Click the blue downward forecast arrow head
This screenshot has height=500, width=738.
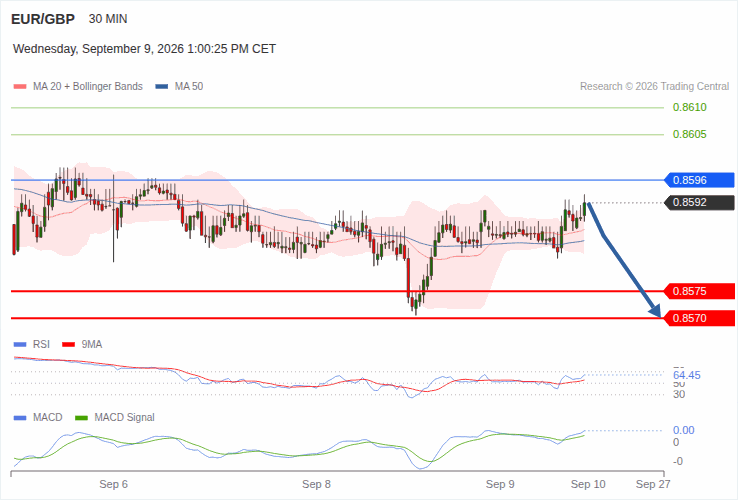tap(655, 310)
